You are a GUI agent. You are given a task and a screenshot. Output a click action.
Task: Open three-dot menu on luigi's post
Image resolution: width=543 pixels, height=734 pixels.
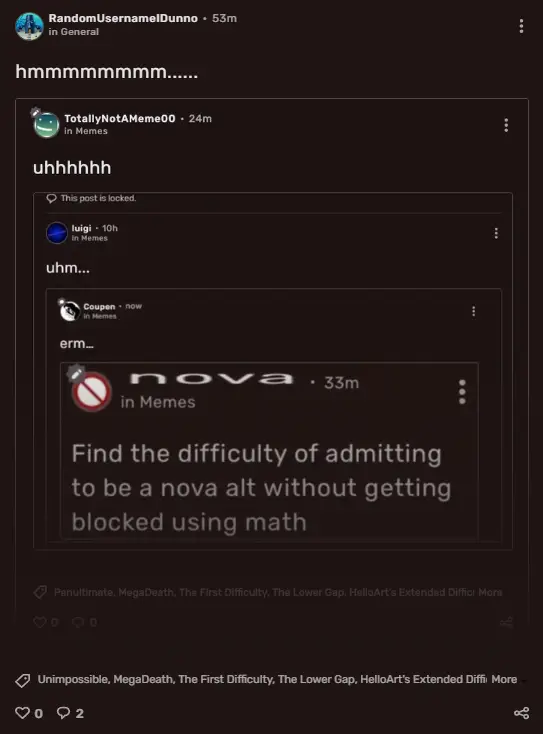tap(496, 233)
